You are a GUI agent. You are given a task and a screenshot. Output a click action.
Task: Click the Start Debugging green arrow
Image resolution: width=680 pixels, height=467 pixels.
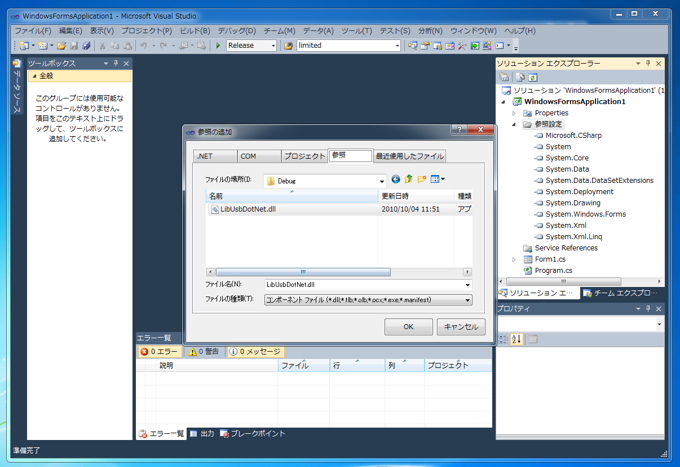pyautogui.click(x=218, y=45)
